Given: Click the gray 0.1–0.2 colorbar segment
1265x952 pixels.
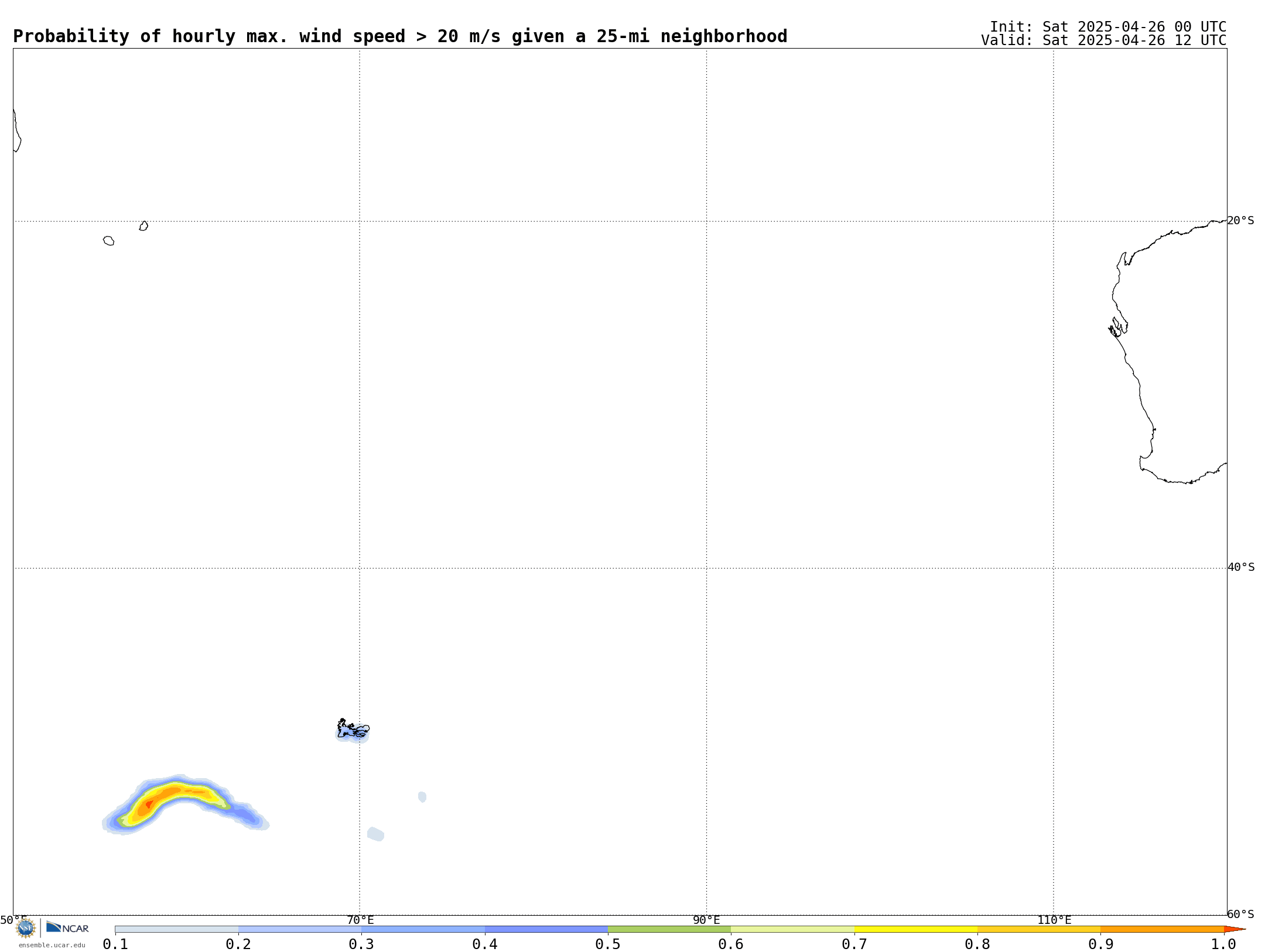Looking at the screenshot, I should [177, 929].
